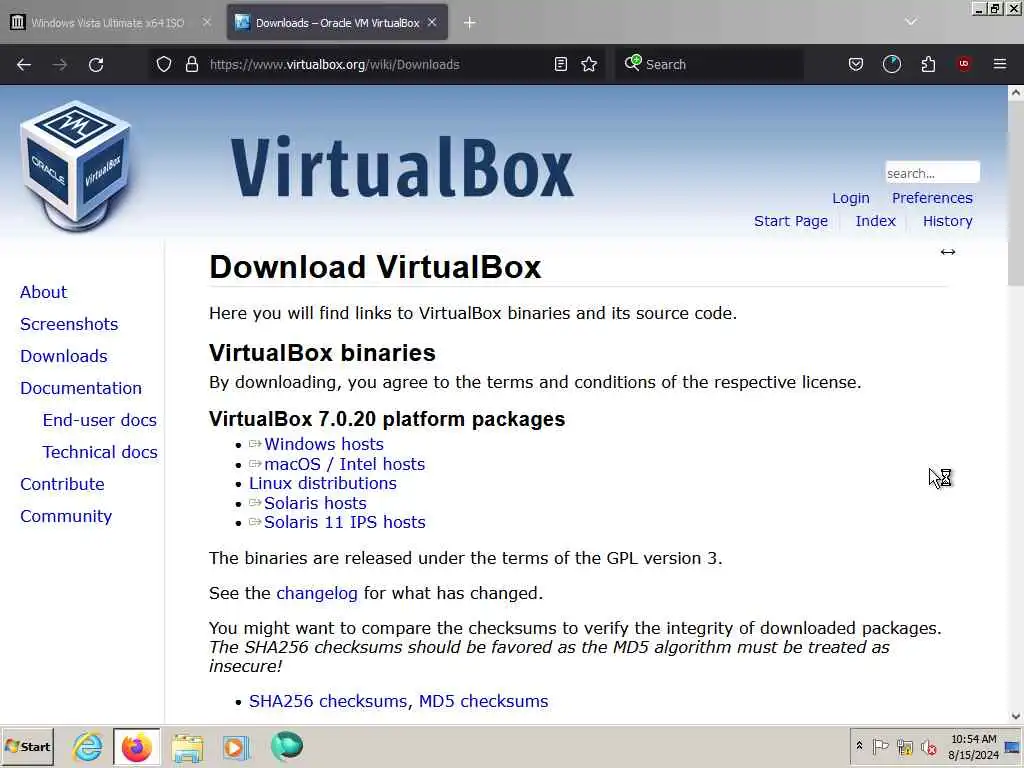The width and height of the screenshot is (1024, 768).
Task: Switch to Windows Vista Ultimate x64 ISO tab
Action: (108, 23)
